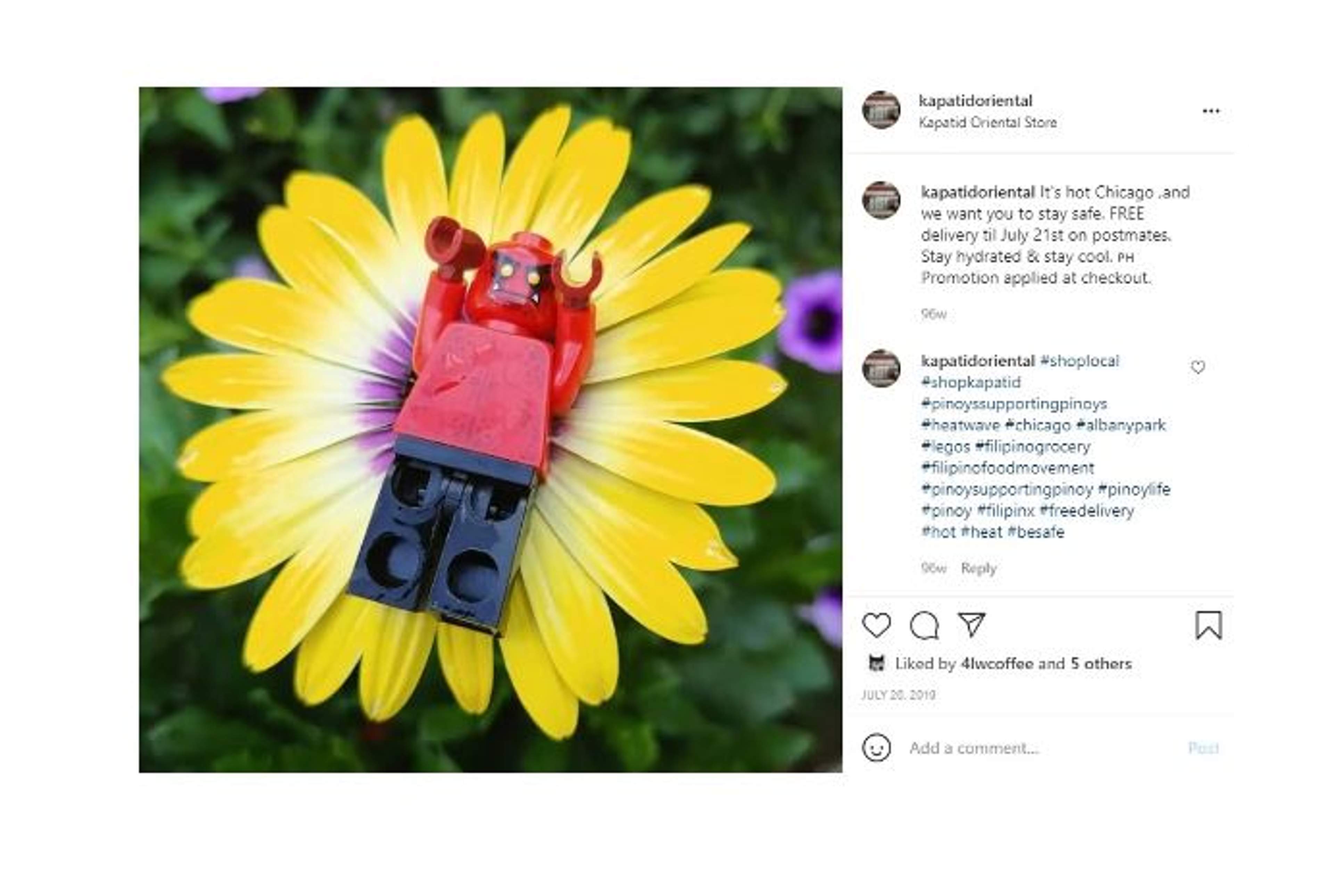Like the post with the heart icon
Viewport: 1334px width, 896px height.
pyautogui.click(x=876, y=625)
